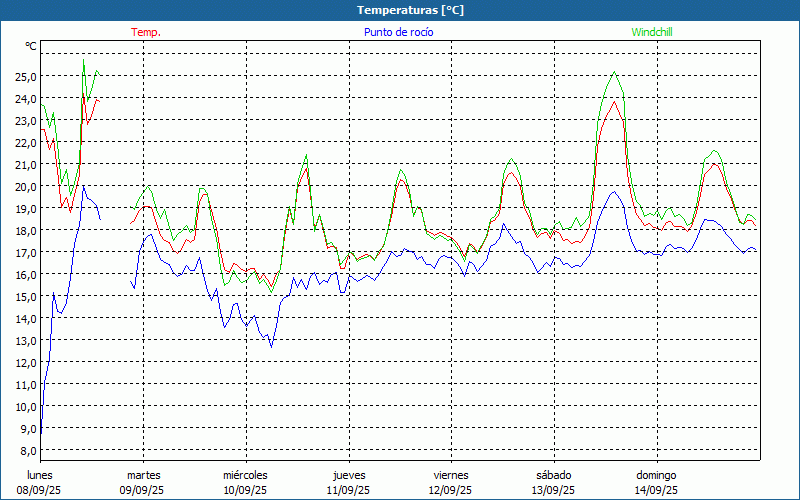The width and height of the screenshot is (800, 500).
Task: Select the lunes day label
Action: point(40,475)
